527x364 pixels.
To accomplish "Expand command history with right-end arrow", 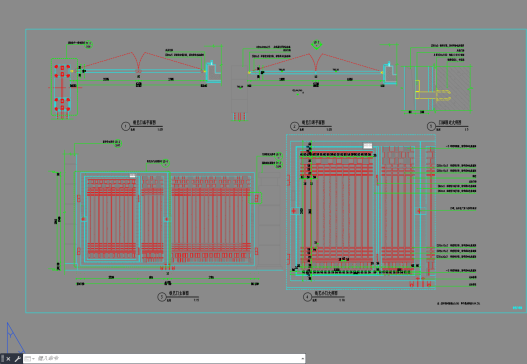I will tap(303, 359).
